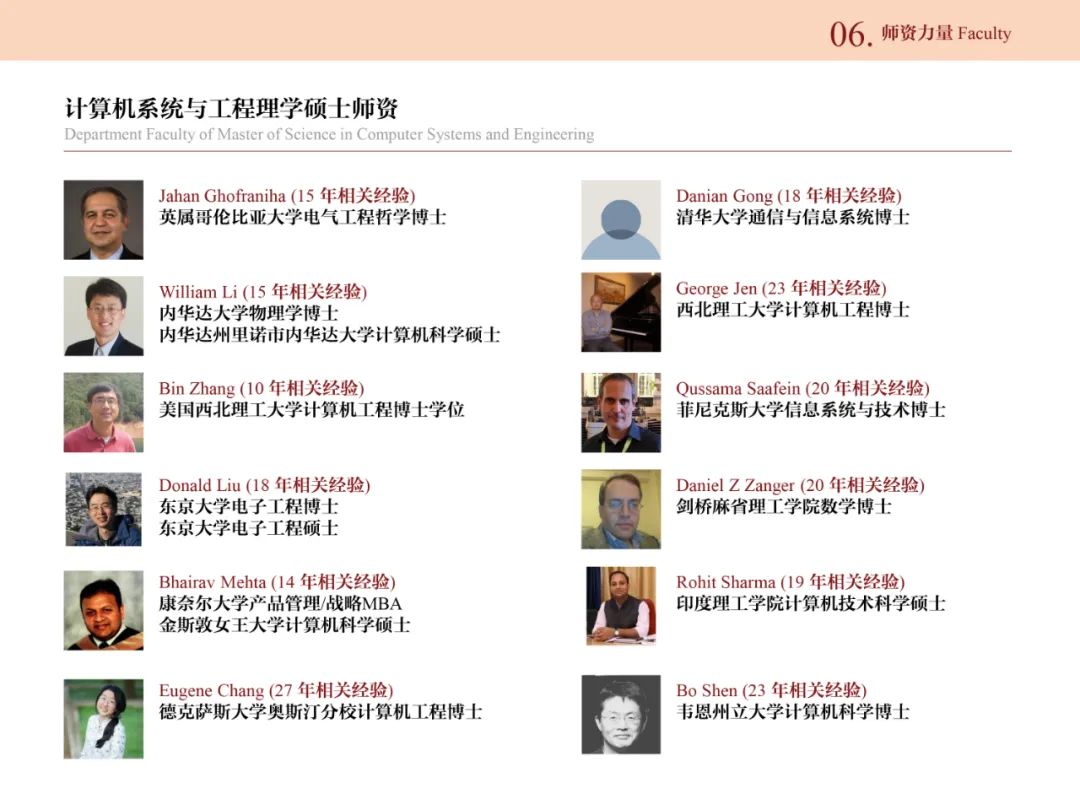
Task: Click Donald Liu's portrait photo
Action: coord(103,509)
